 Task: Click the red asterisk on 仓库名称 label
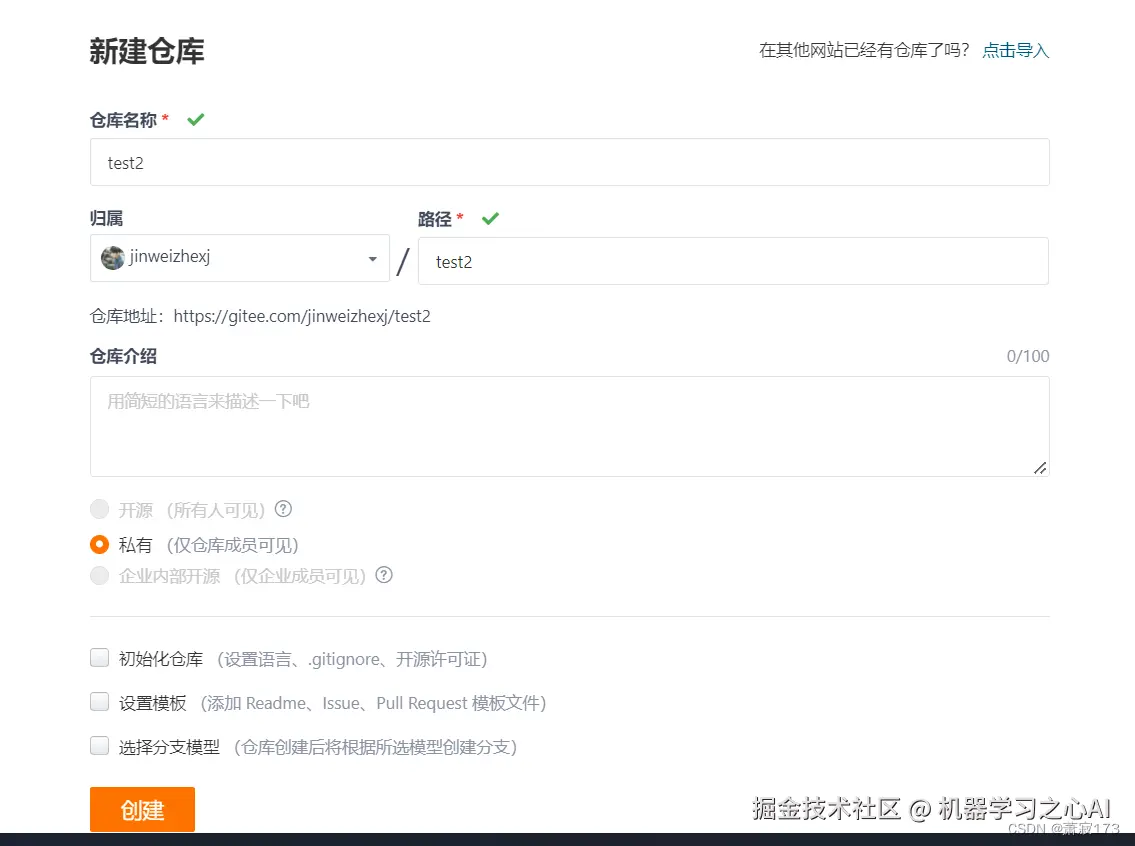pyautogui.click(x=164, y=119)
